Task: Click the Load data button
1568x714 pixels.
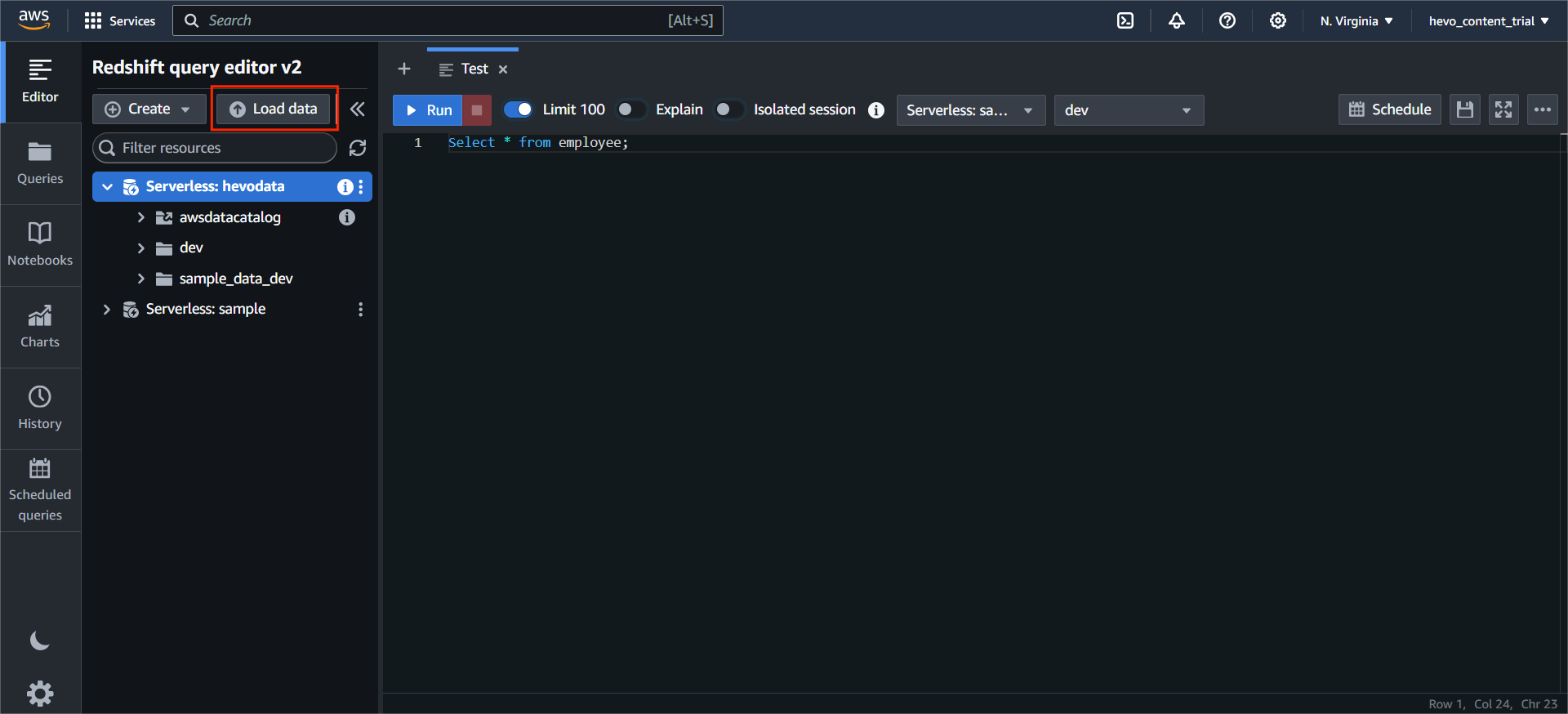Action: point(274,109)
